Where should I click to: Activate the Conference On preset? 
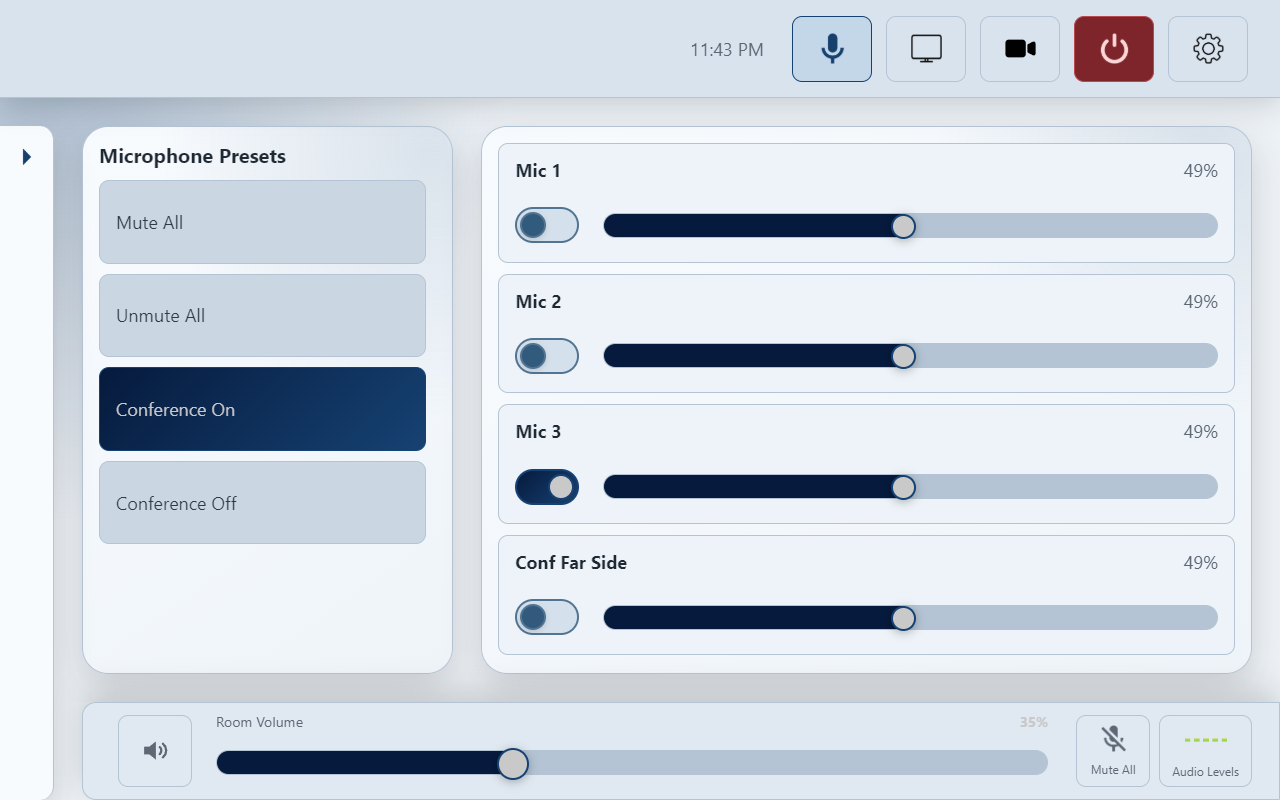(262, 409)
